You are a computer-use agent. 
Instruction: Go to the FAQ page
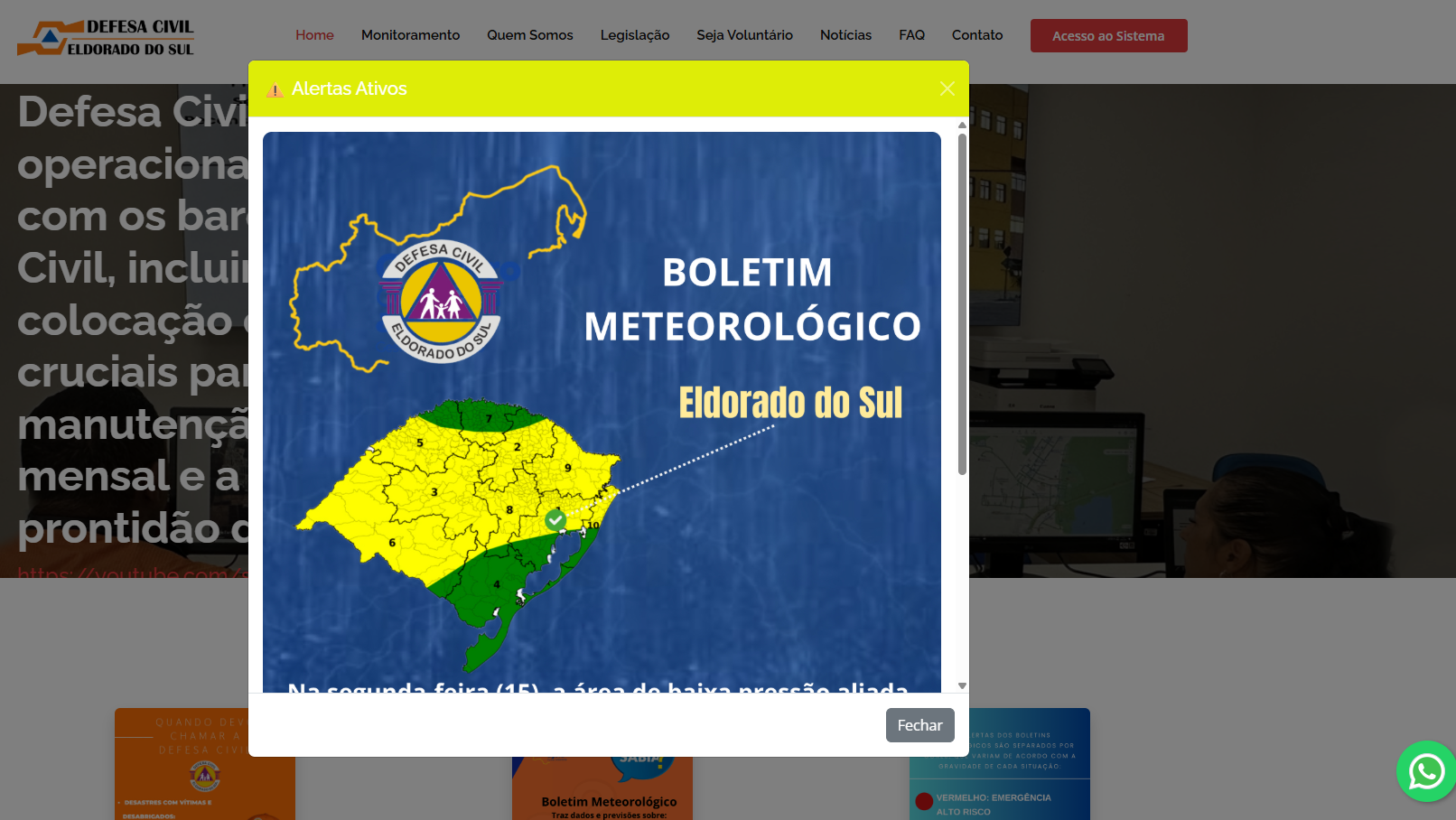[911, 35]
